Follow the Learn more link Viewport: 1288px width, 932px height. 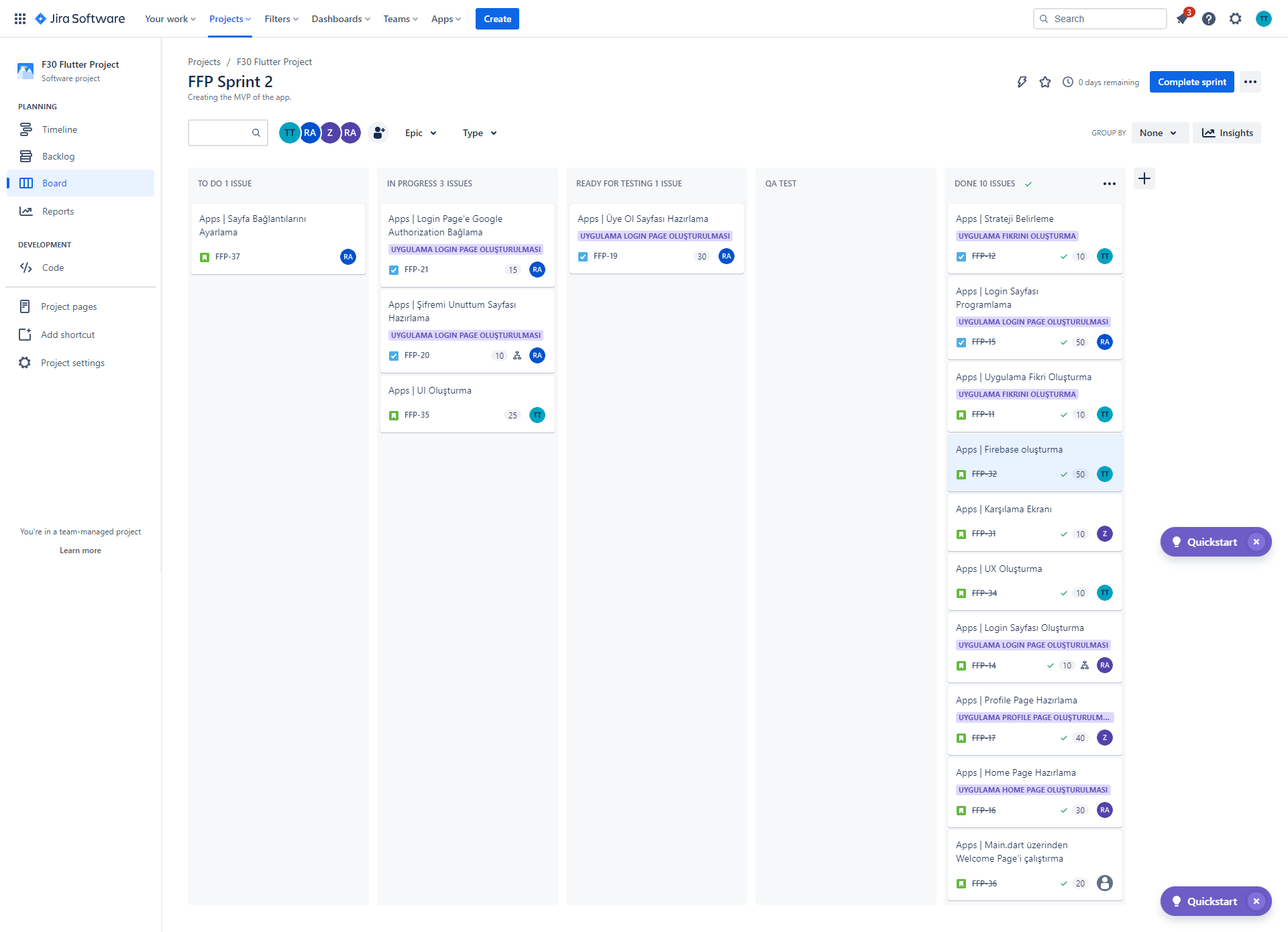click(80, 550)
